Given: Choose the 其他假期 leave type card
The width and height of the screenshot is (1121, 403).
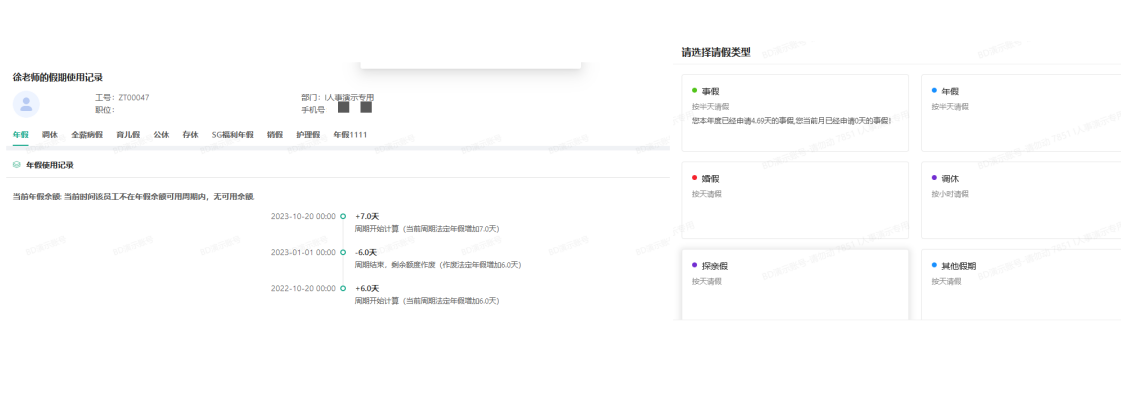Looking at the screenshot, I should click(1020, 284).
